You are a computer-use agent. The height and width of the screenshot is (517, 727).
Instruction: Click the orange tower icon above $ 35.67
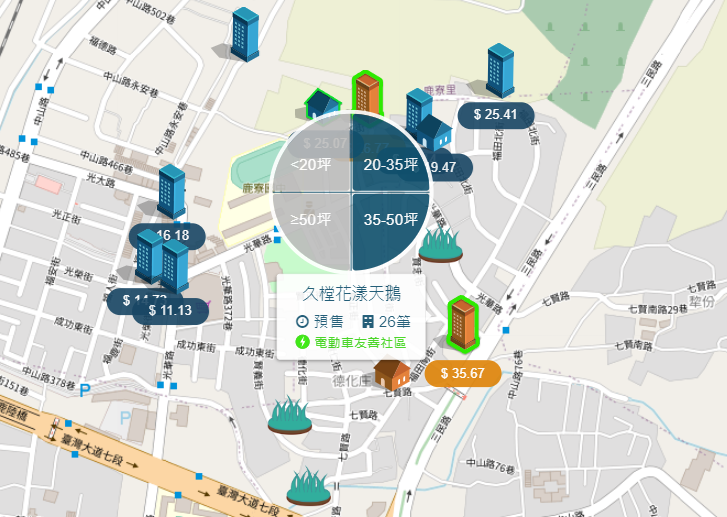(462, 323)
